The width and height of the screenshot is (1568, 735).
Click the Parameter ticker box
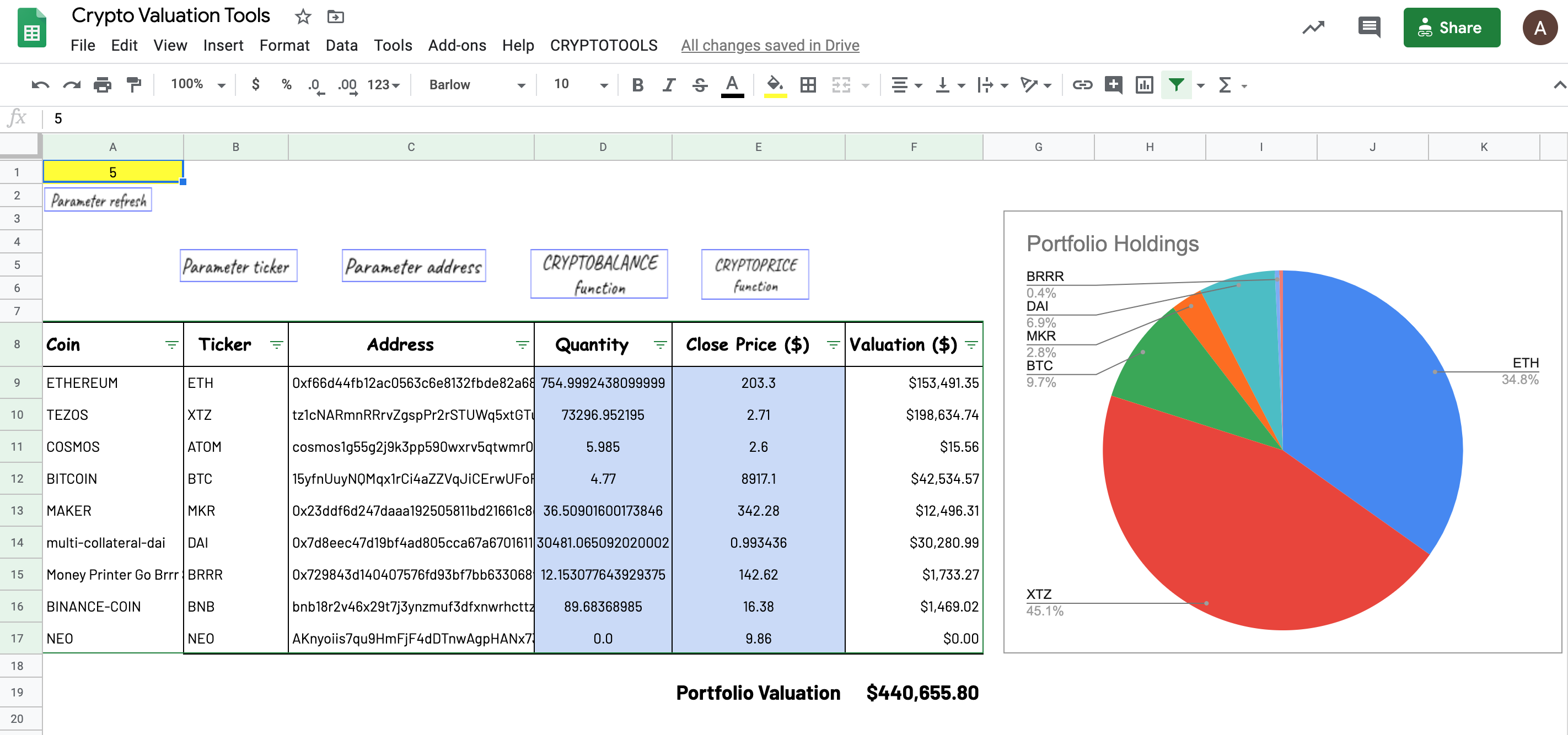(238, 266)
